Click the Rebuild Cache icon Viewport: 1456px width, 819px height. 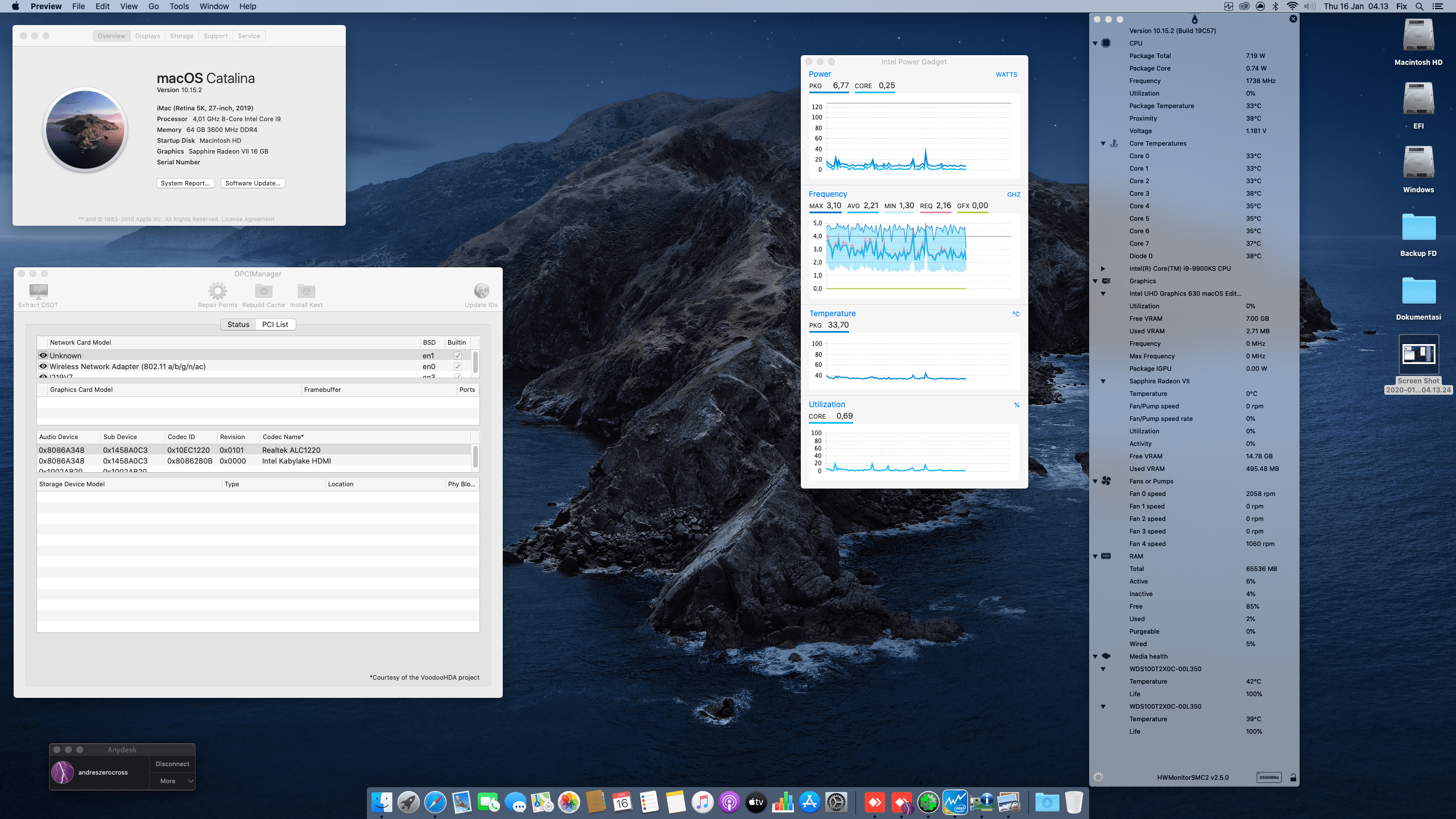pos(263,291)
